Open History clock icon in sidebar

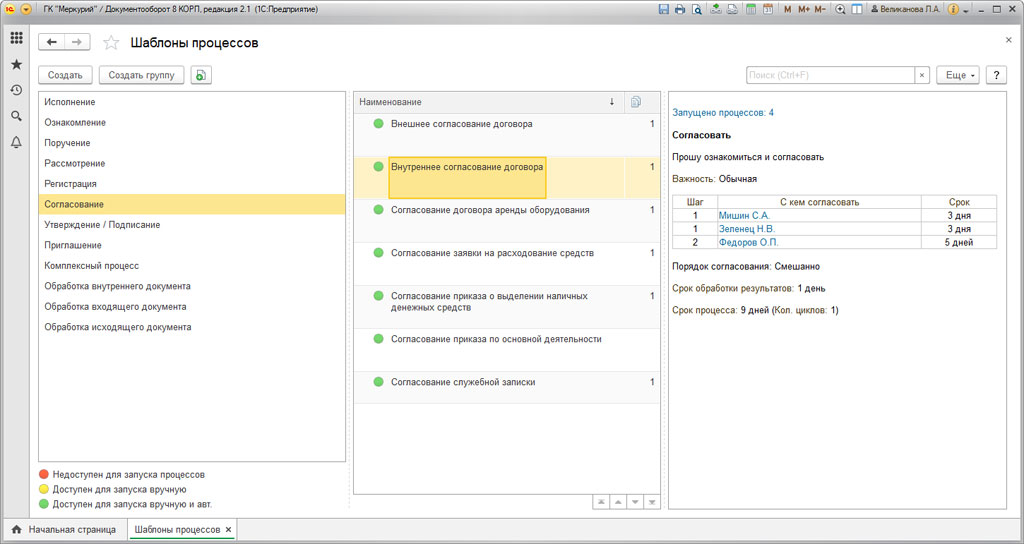click(x=16, y=90)
